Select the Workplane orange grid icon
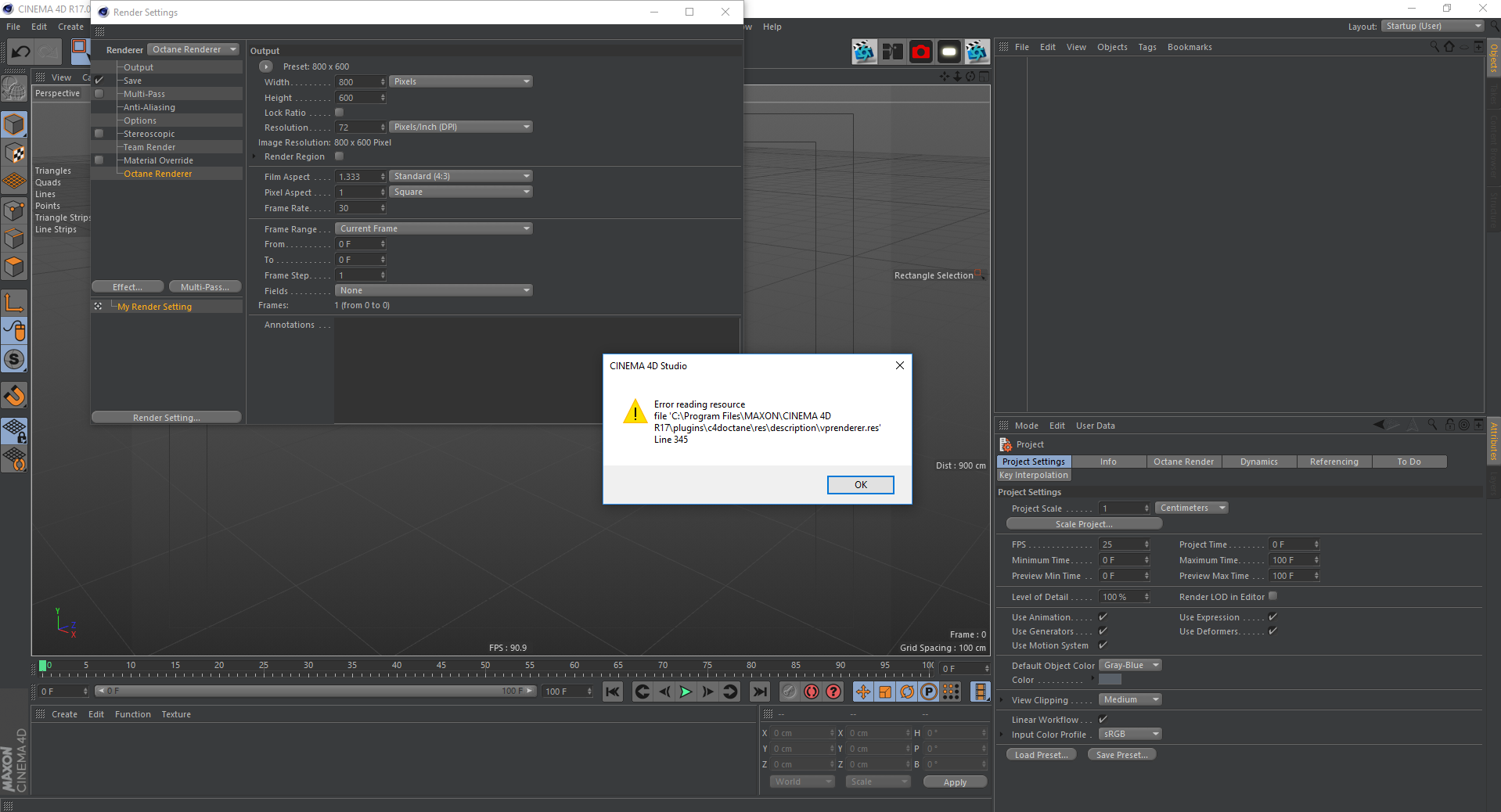This screenshot has width=1501, height=812. [x=15, y=181]
